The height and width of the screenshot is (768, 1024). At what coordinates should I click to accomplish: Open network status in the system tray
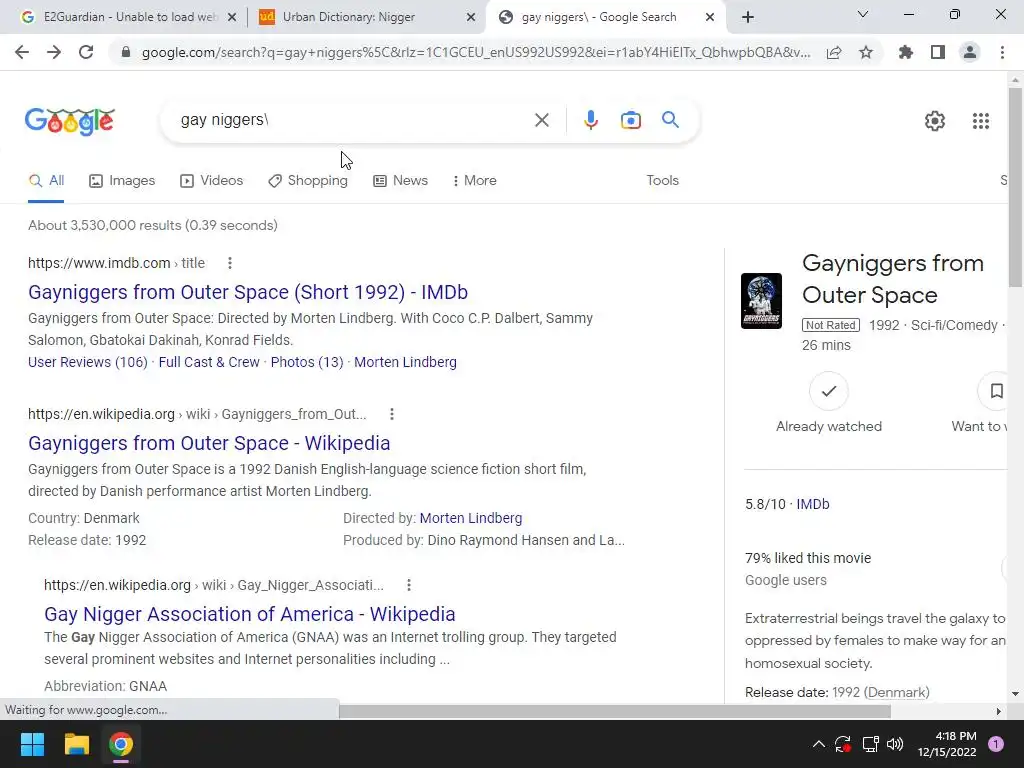(x=870, y=744)
